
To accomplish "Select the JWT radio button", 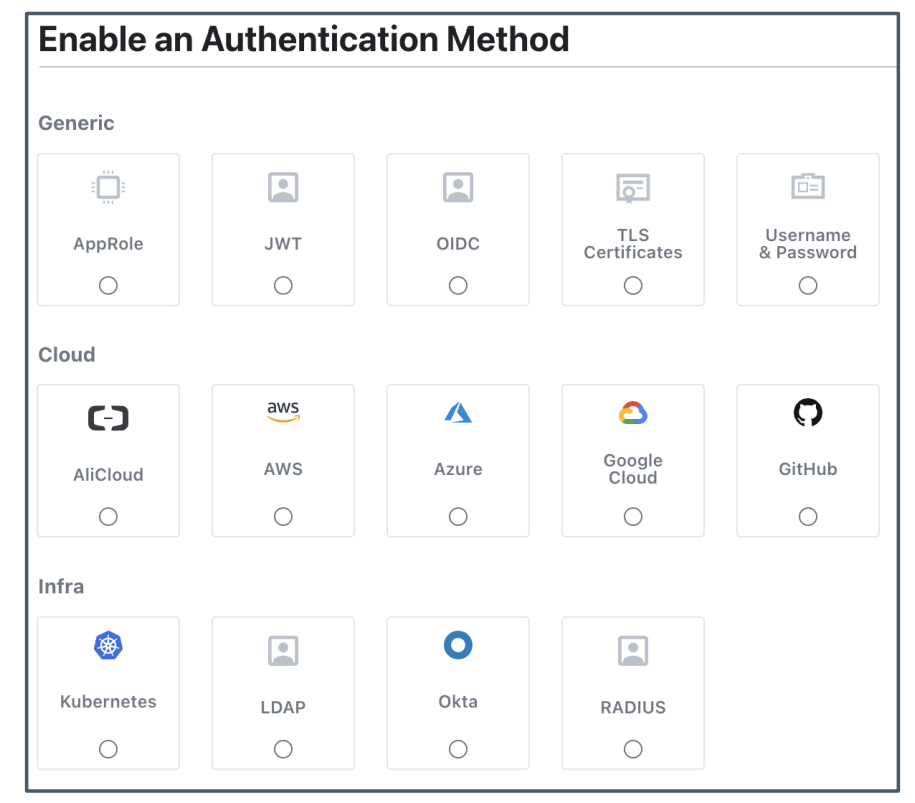I will (283, 286).
